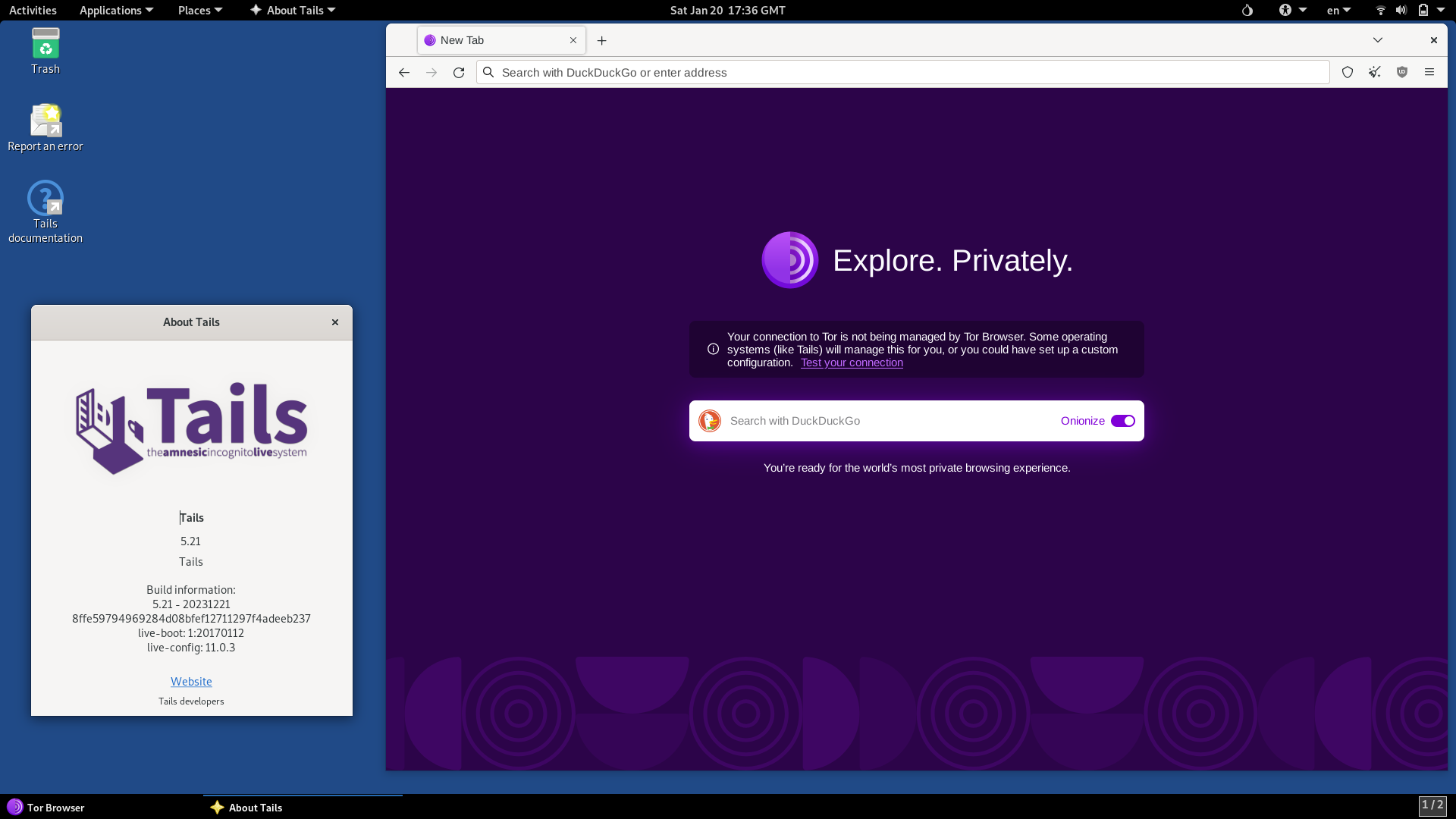The height and width of the screenshot is (819, 1456).
Task: Click the Tor Browser shield icon
Action: (x=1347, y=72)
